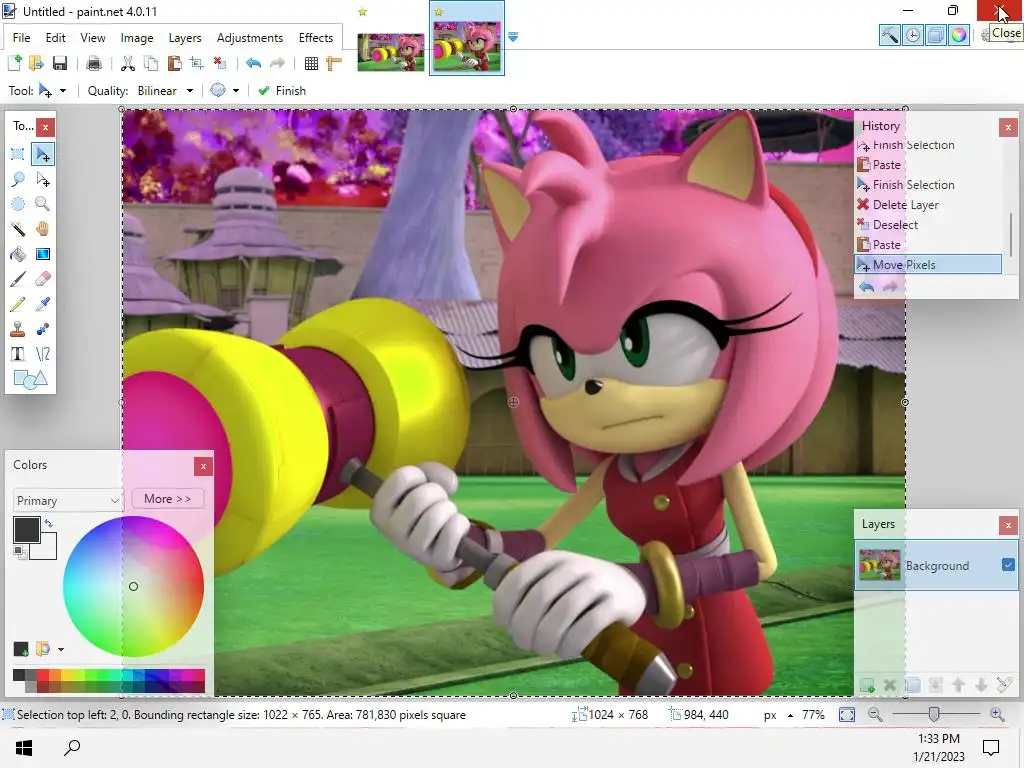
Task: Uncheck the Background layer visibility checkbox
Action: click(1008, 565)
